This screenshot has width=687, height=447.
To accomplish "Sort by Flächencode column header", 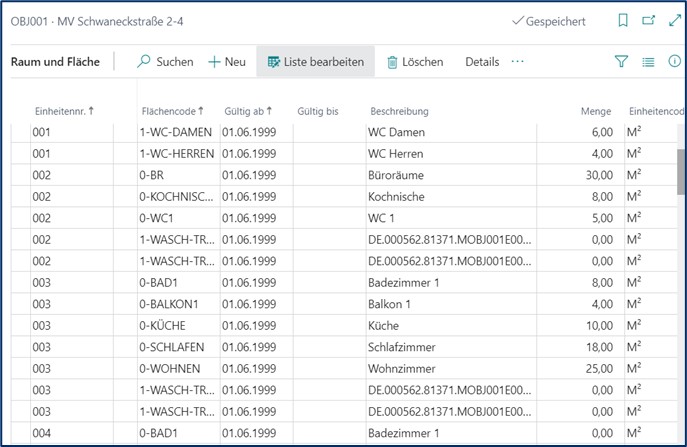I will coord(173,111).
